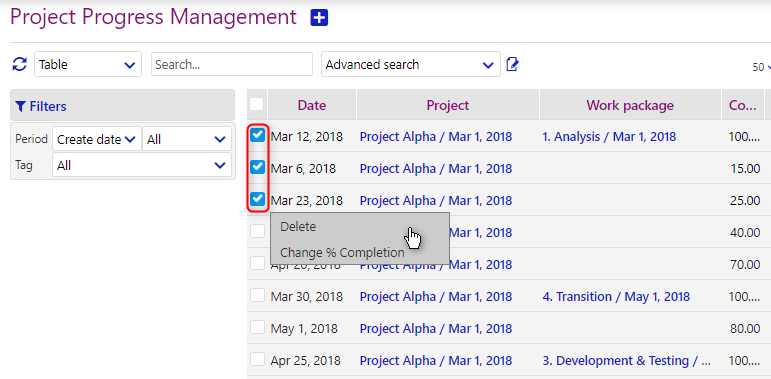Viewport: 771px width, 379px height.
Task: Click the Apr 25, 2018 date cell
Action: click(x=305, y=360)
